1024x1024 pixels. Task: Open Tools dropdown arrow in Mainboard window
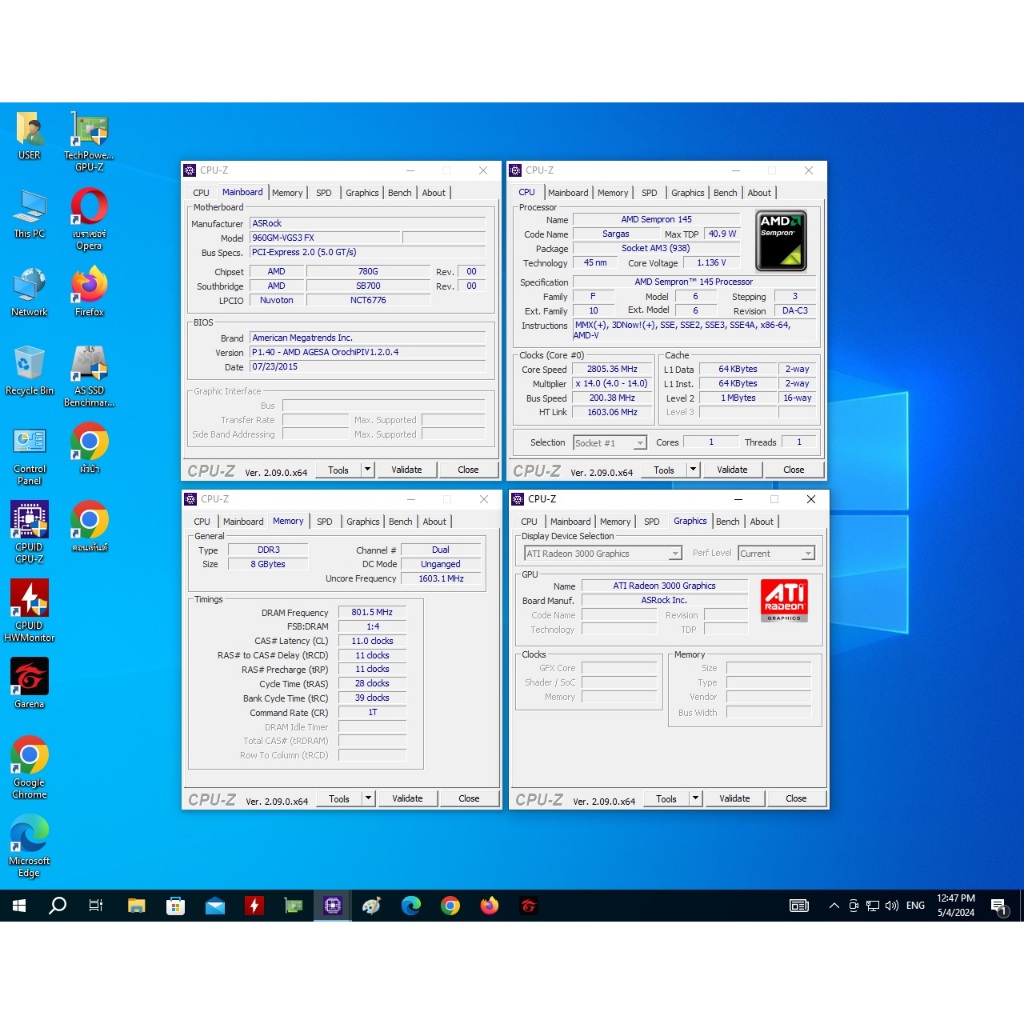(367, 470)
